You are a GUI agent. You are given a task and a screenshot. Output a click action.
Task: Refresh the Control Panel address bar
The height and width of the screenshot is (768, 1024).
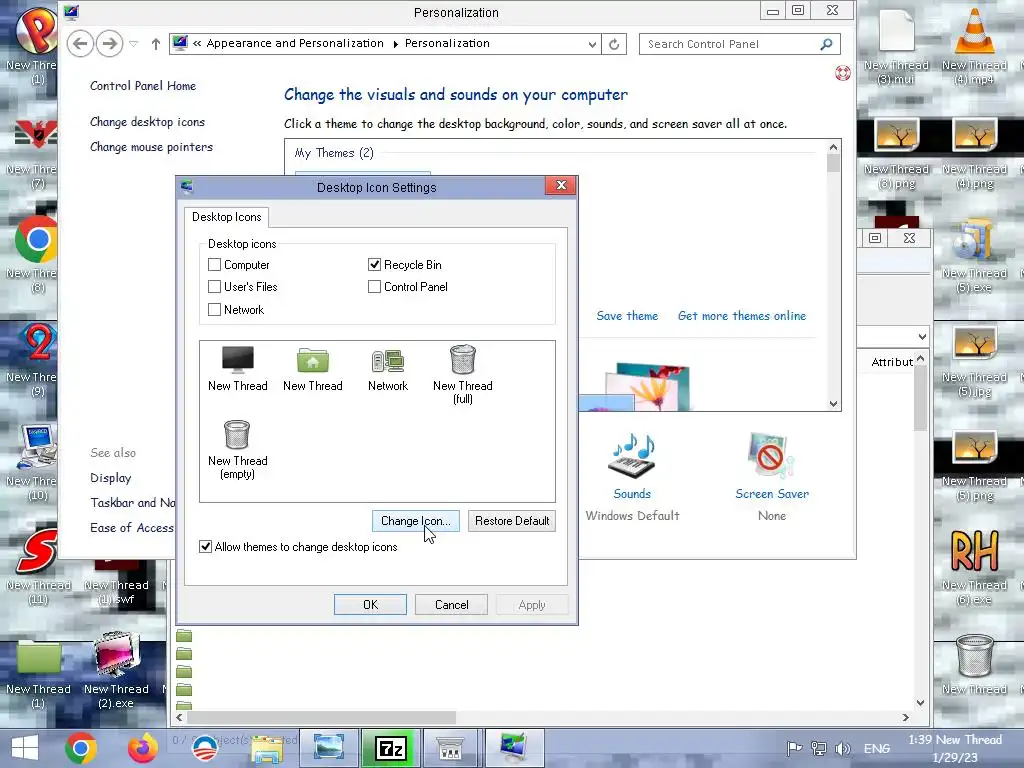tap(614, 44)
